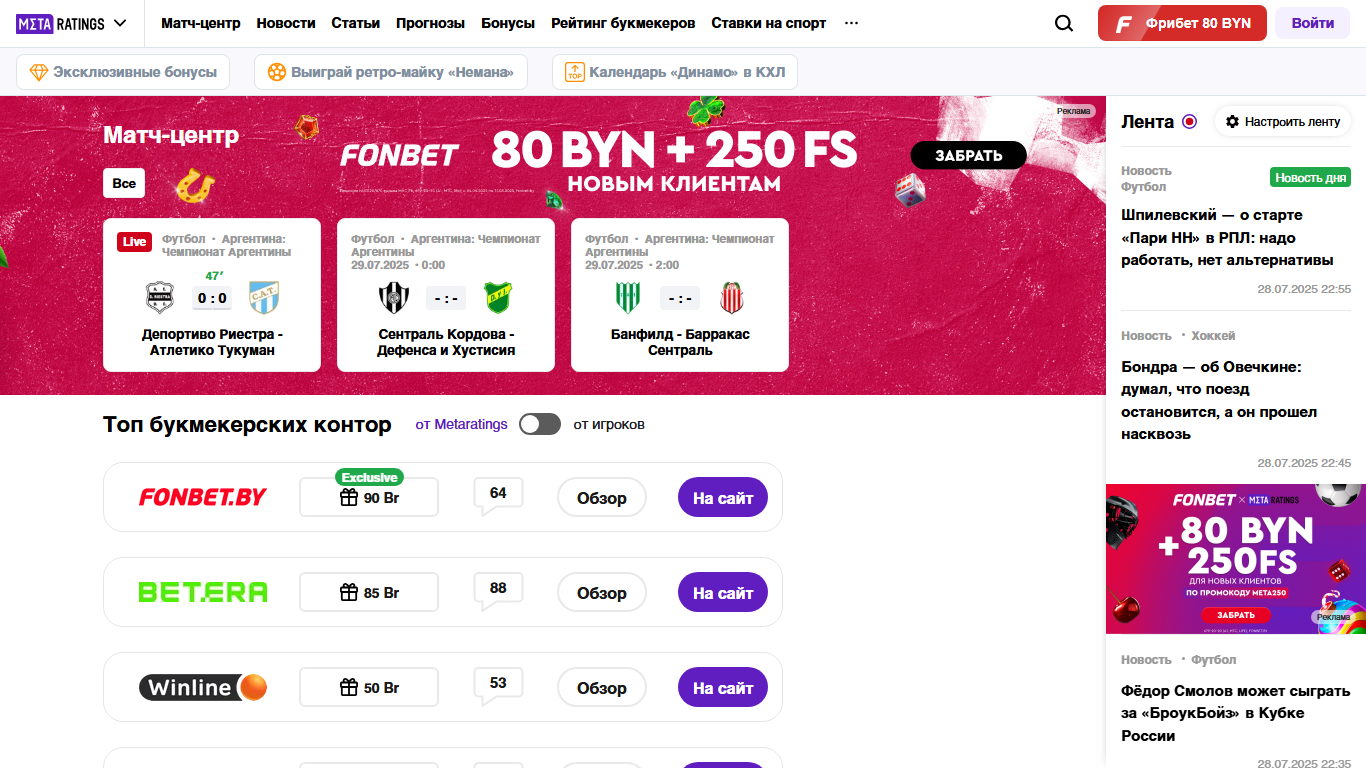1366x768 pixels.
Task: Click the Fonbet +80 BYN 250FS sidebar ad
Action: (x=1236, y=559)
